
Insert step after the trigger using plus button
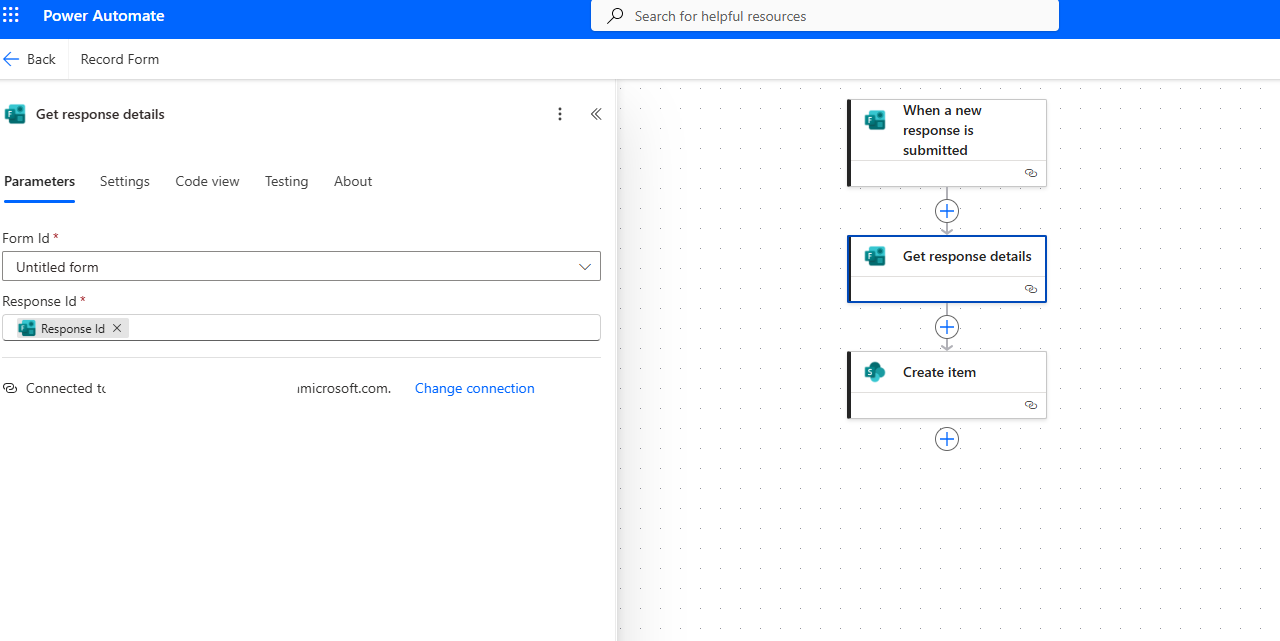947,211
